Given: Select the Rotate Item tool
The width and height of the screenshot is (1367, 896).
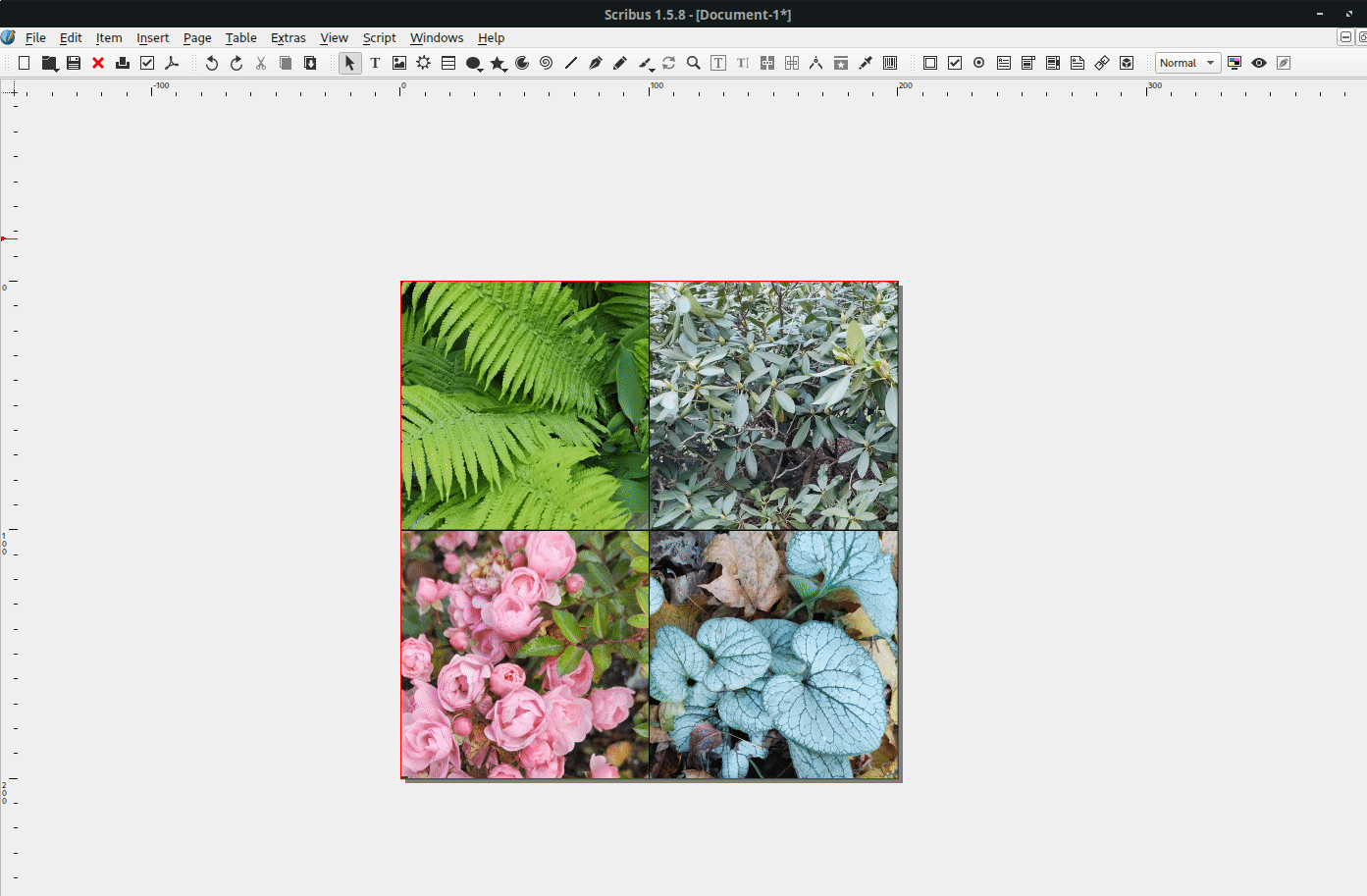Looking at the screenshot, I should click(x=668, y=62).
